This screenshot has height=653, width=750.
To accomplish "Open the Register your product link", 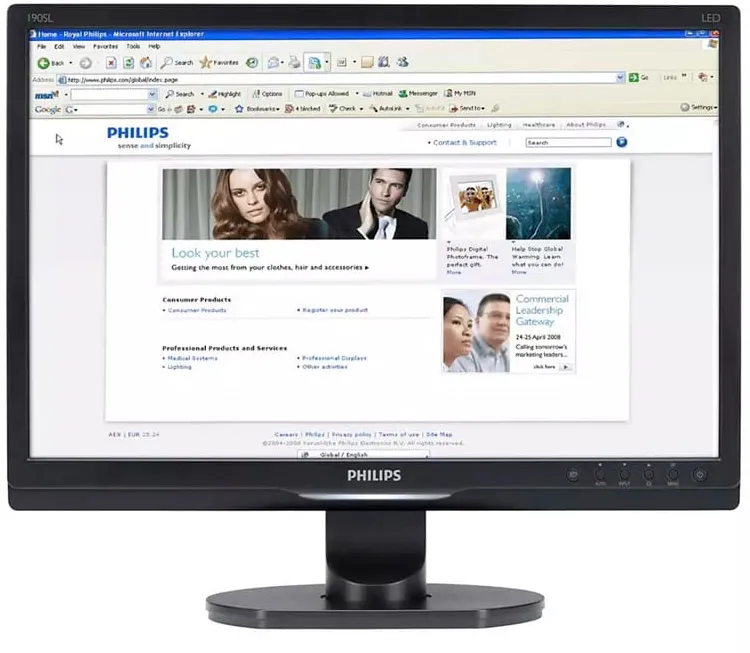I will click(335, 310).
